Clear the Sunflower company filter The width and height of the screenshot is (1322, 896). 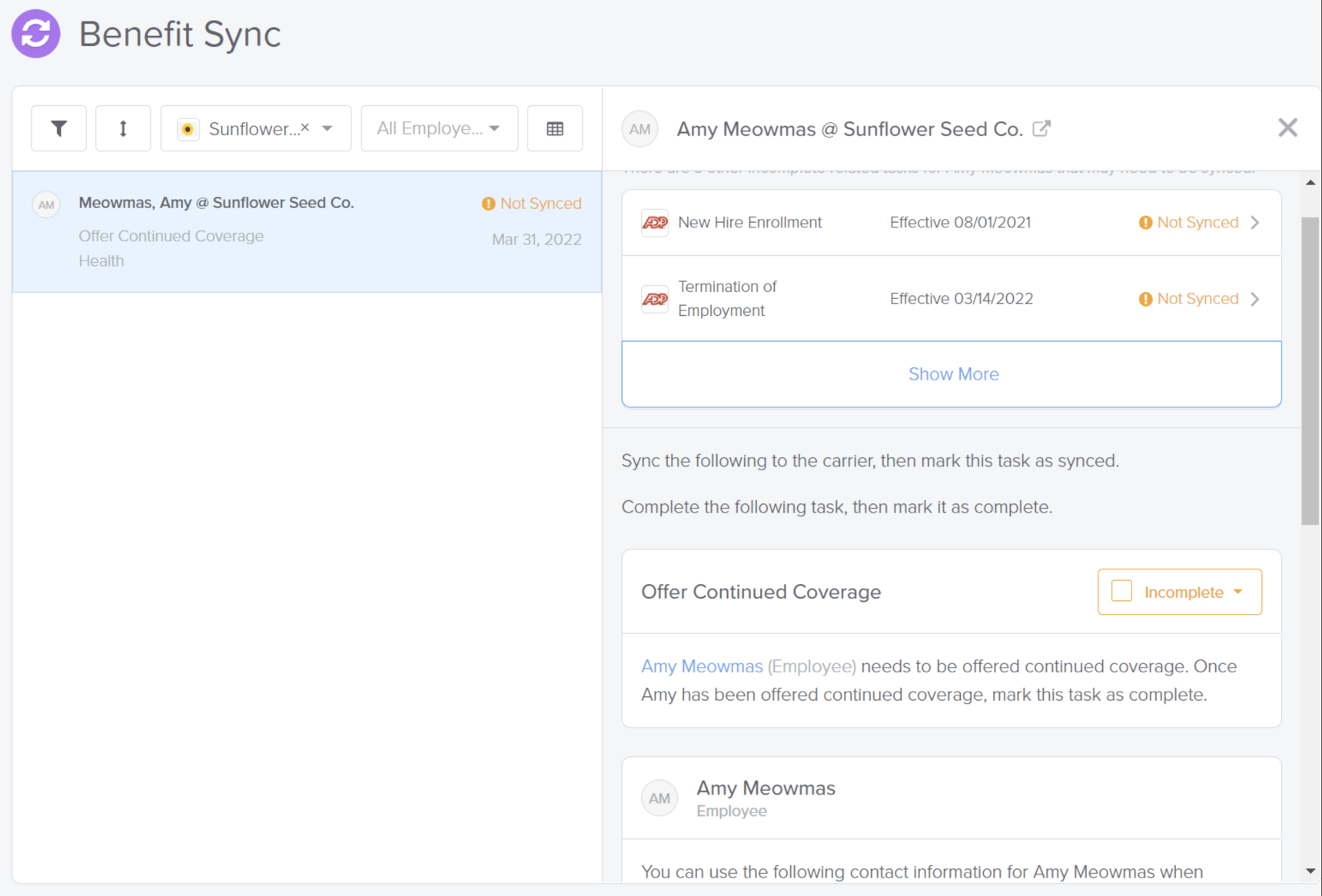tap(305, 128)
